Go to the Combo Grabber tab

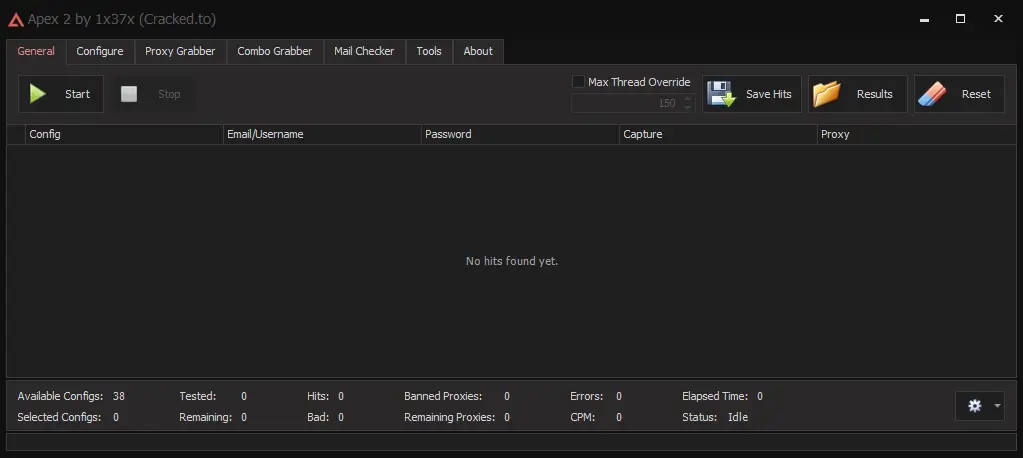[x=274, y=51]
